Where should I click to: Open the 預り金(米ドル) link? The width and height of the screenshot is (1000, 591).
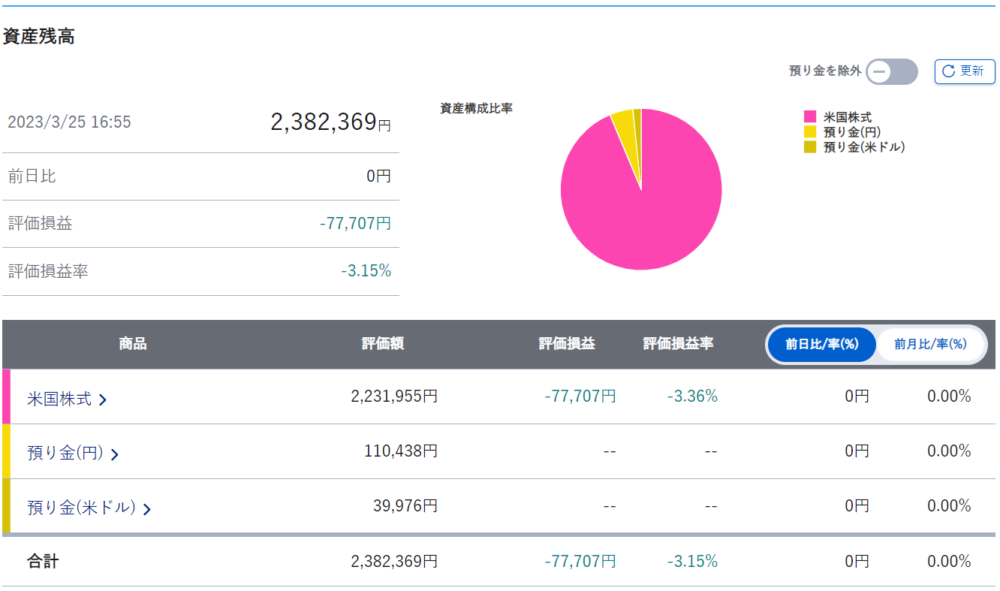[81, 508]
